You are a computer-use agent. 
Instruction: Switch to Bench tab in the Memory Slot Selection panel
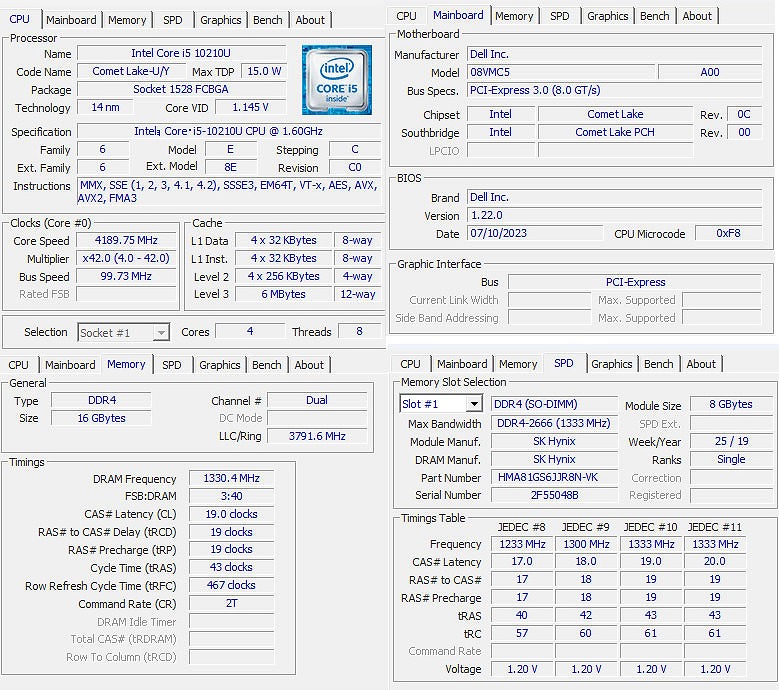click(x=658, y=364)
